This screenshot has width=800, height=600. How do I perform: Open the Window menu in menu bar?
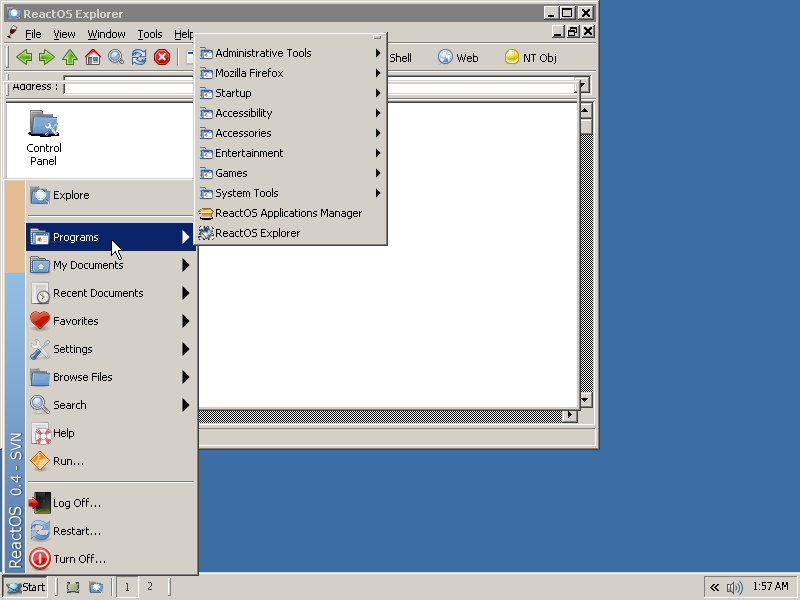point(106,34)
